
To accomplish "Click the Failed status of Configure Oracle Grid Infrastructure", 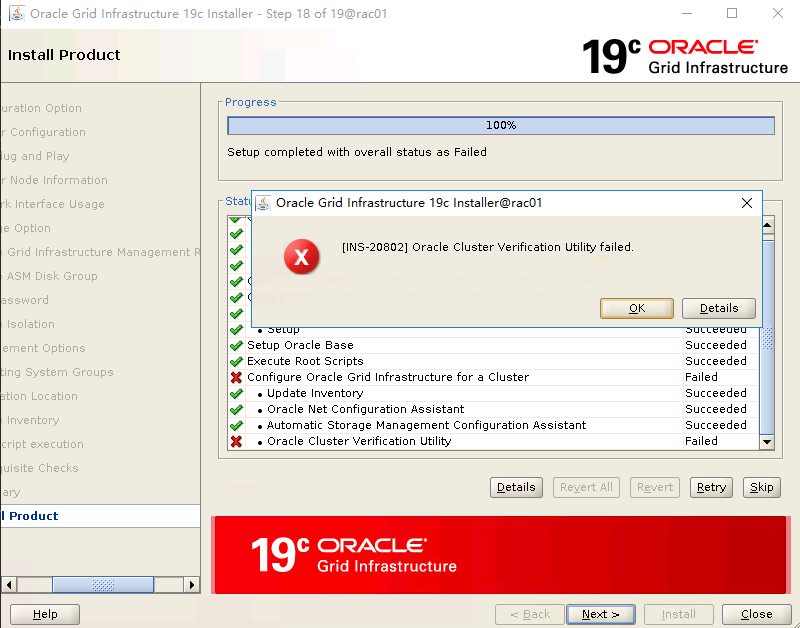I will tap(701, 377).
